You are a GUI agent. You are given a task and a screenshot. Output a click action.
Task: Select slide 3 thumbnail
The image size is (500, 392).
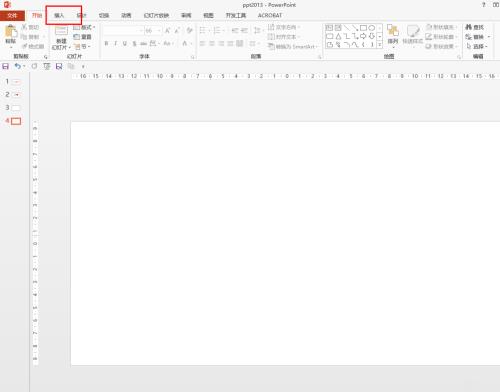pos(16,108)
